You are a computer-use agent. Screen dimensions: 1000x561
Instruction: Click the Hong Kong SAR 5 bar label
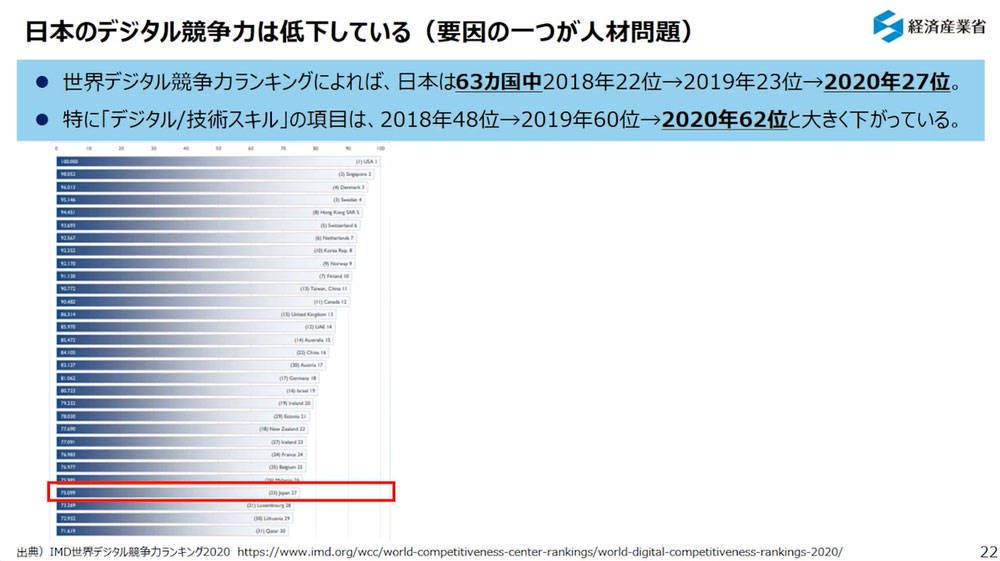336,212
